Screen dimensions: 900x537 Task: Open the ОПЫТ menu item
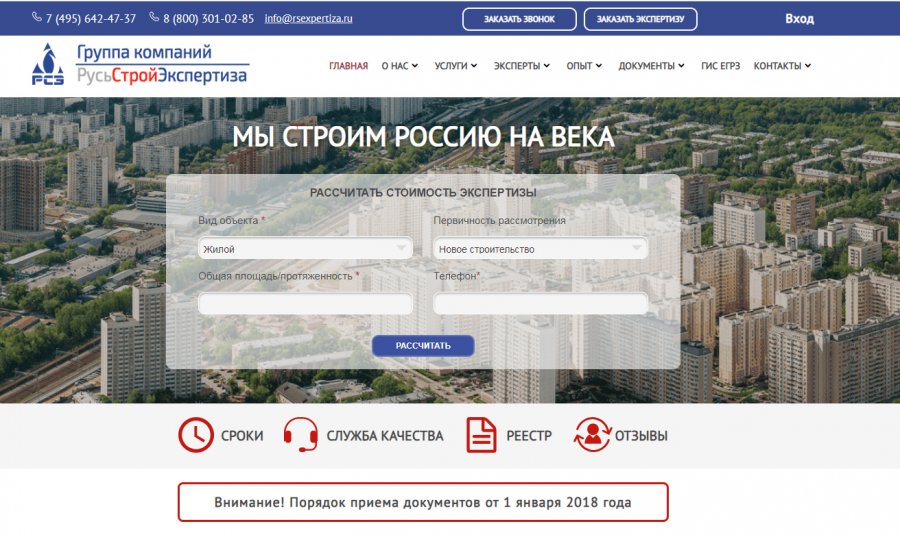pos(579,66)
